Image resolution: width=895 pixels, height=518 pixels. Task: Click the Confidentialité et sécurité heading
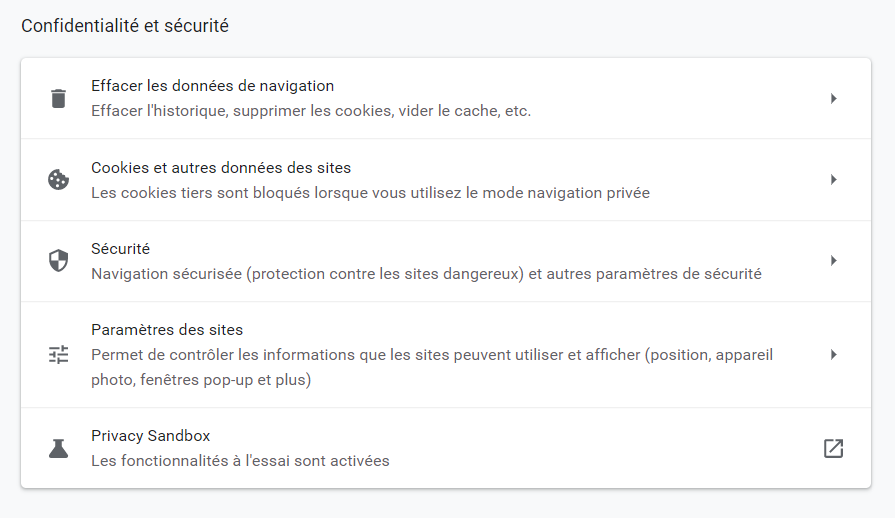click(x=125, y=26)
